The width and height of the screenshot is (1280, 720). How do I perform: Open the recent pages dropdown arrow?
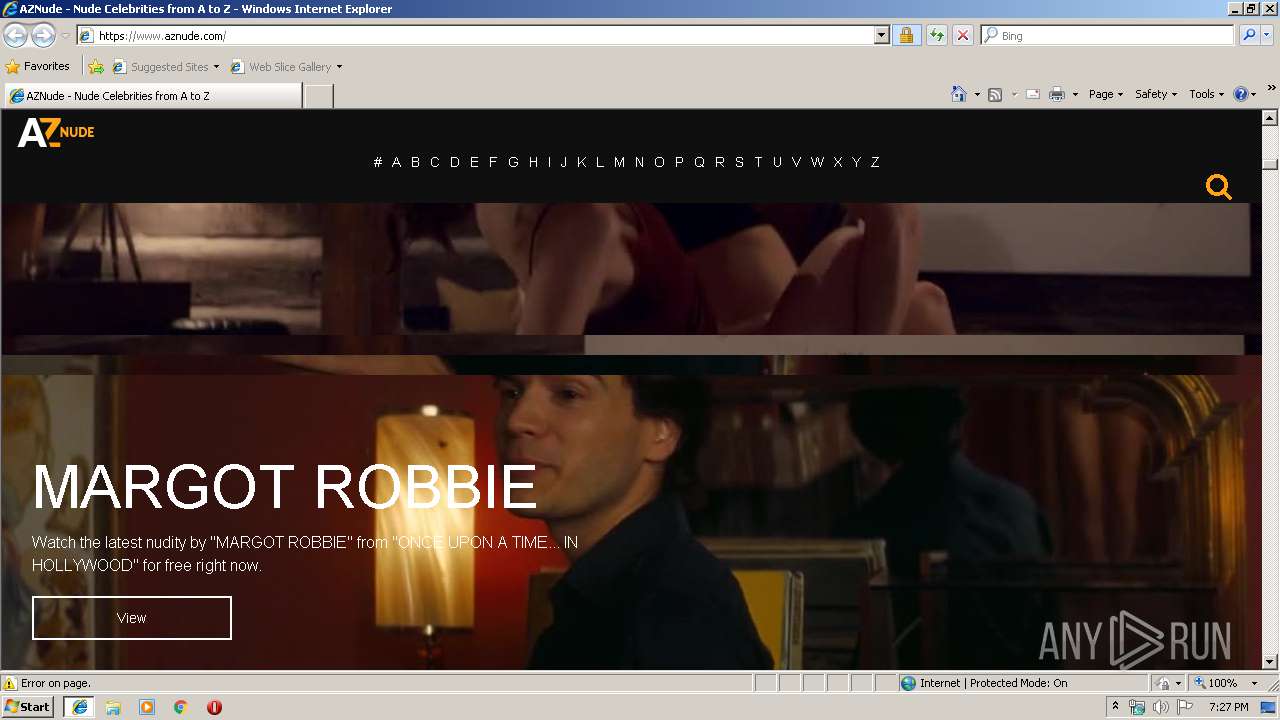pyautogui.click(x=65, y=36)
